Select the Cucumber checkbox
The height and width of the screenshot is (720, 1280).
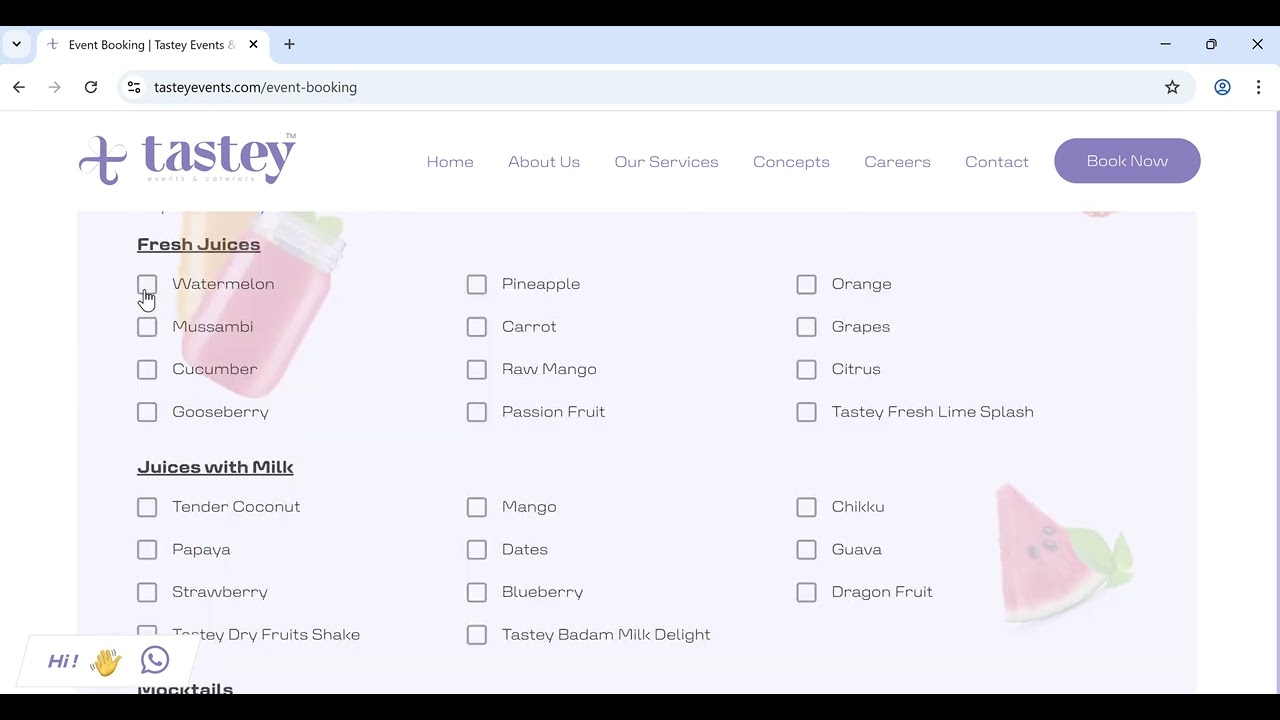click(x=147, y=369)
